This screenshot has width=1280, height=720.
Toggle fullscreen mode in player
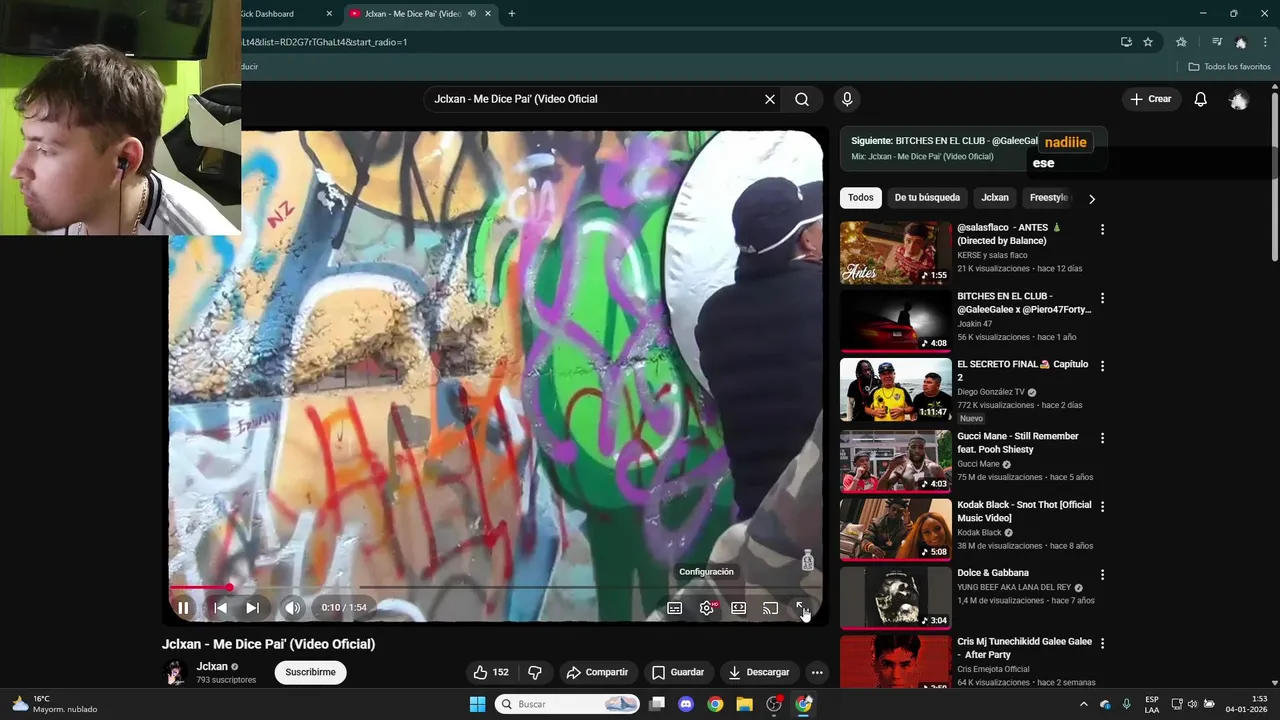pyautogui.click(x=802, y=607)
